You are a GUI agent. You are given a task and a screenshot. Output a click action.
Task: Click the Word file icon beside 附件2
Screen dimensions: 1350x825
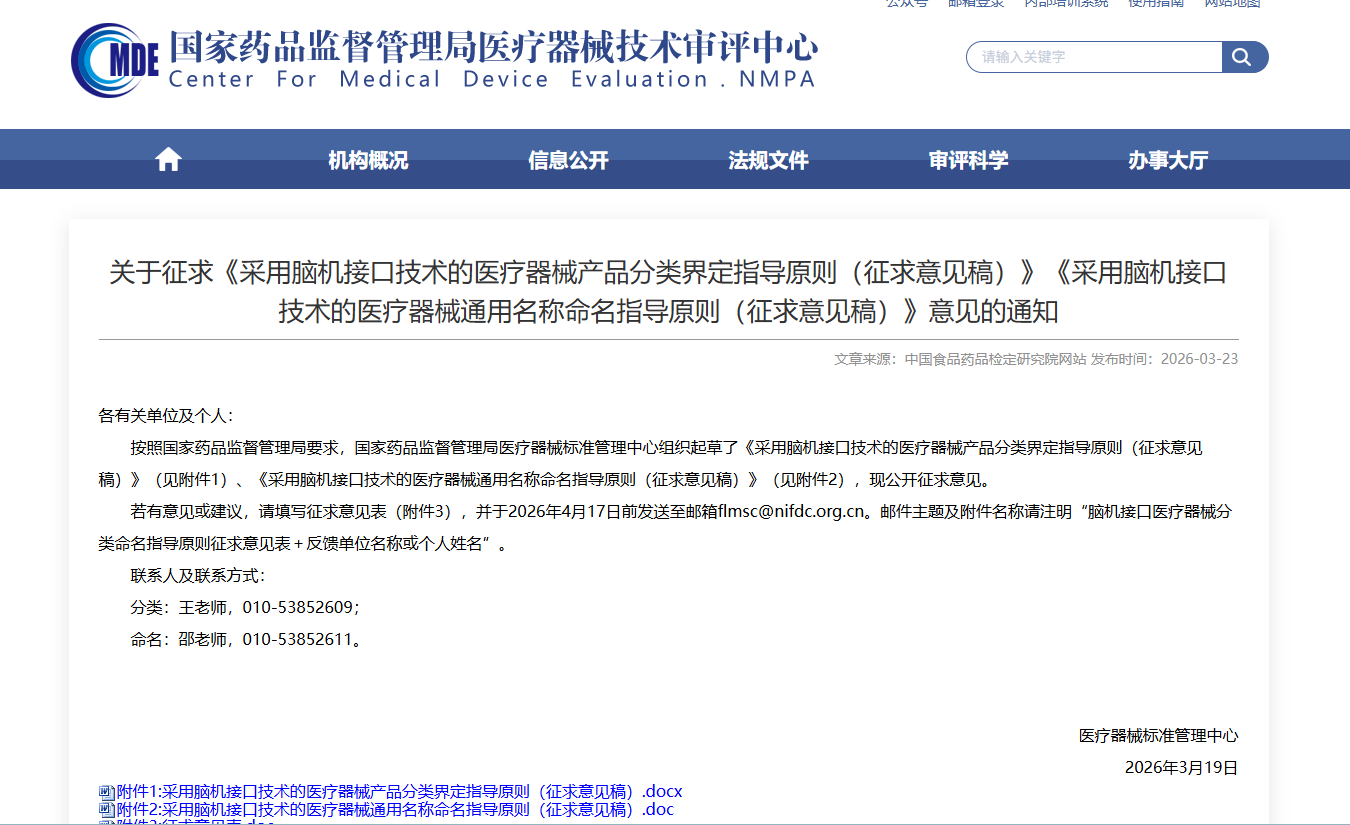point(106,810)
